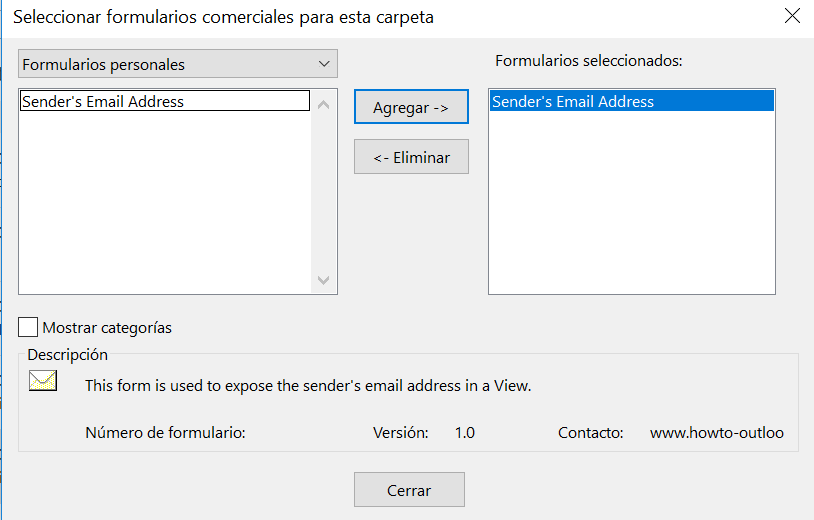This screenshot has width=814, height=520.
Task: Open the Formularios personales dropdown
Action: pos(178,64)
